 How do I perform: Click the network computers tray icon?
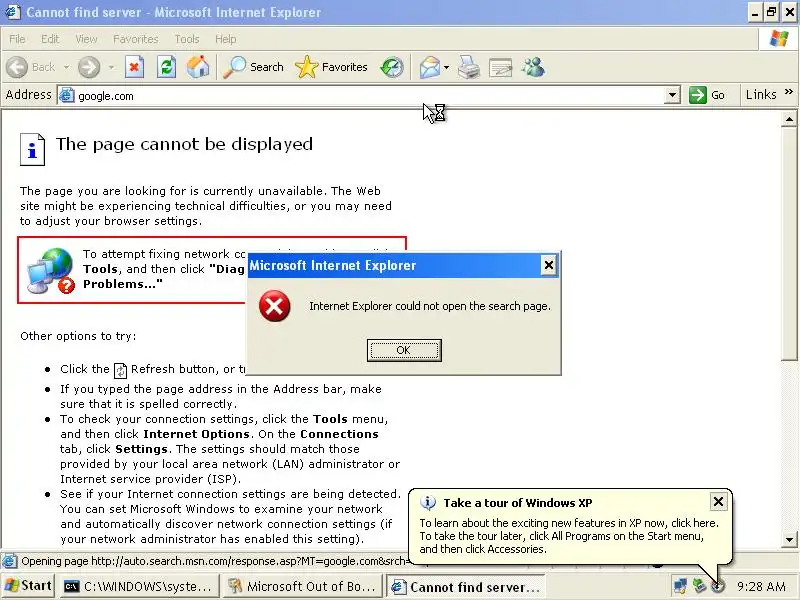680,586
